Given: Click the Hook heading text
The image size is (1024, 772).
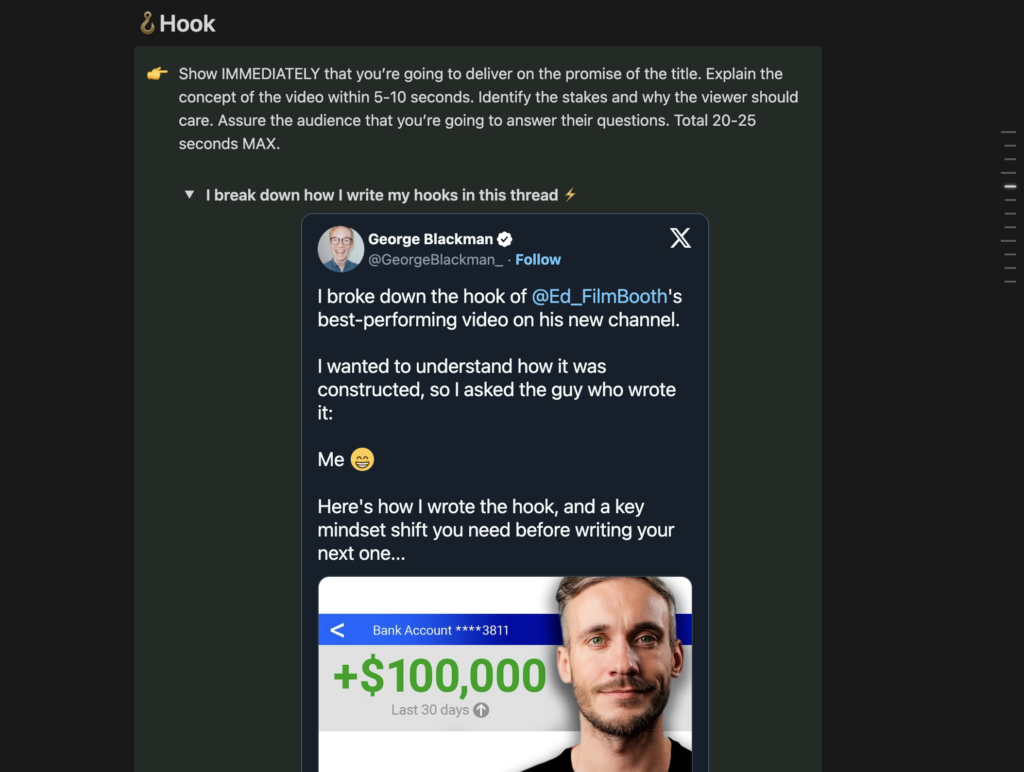Looking at the screenshot, I should [190, 23].
